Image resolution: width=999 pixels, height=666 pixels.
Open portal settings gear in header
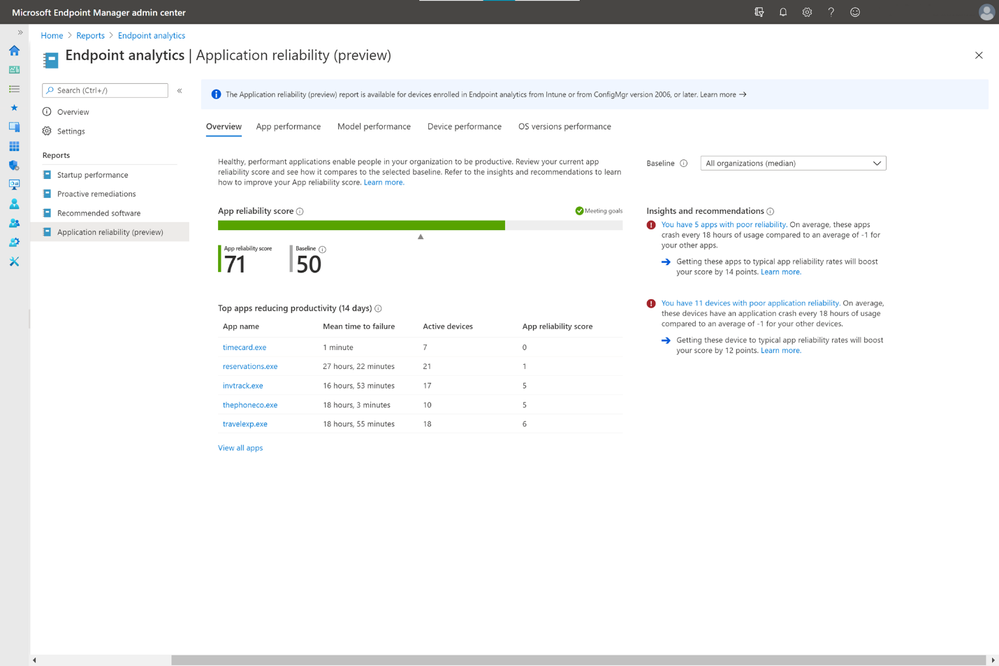[807, 12]
